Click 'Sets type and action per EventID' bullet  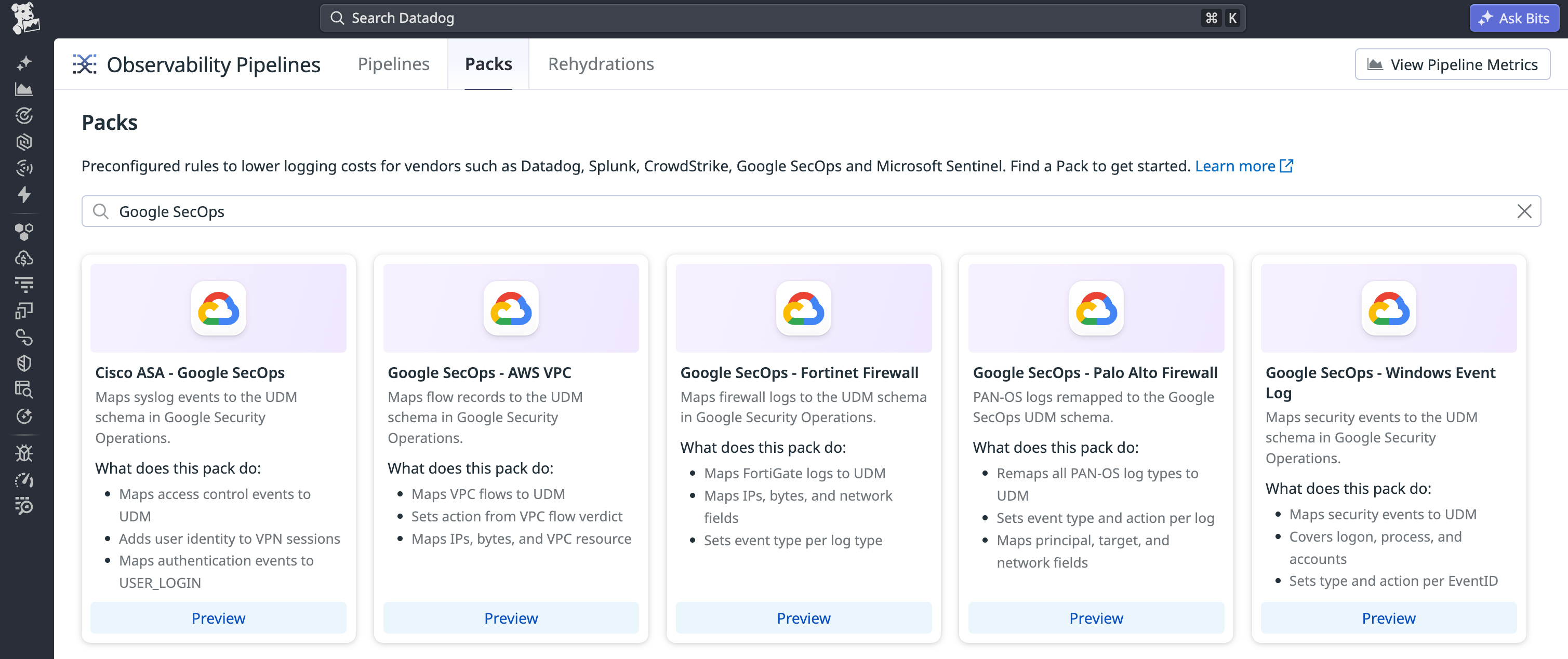(x=1394, y=581)
